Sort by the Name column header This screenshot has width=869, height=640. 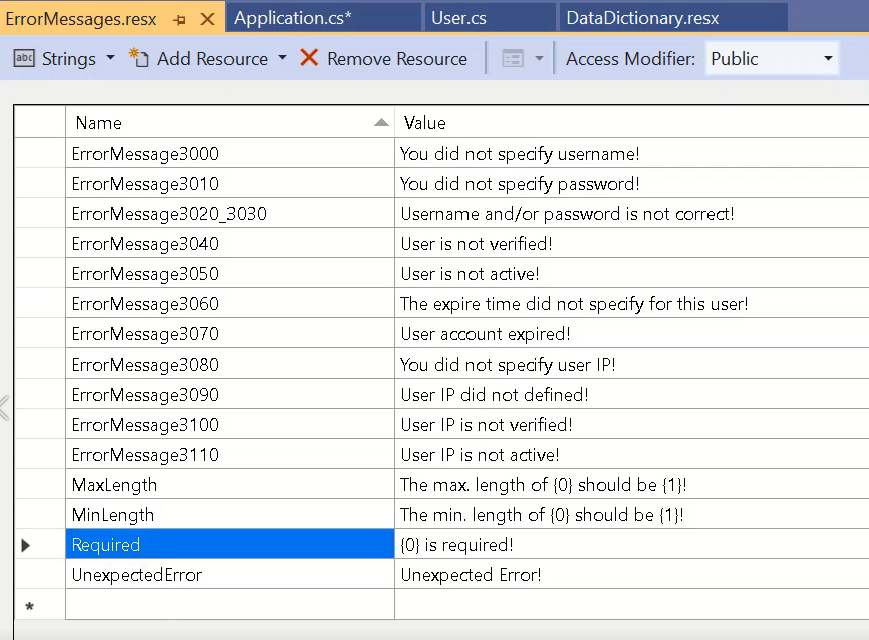click(229, 122)
